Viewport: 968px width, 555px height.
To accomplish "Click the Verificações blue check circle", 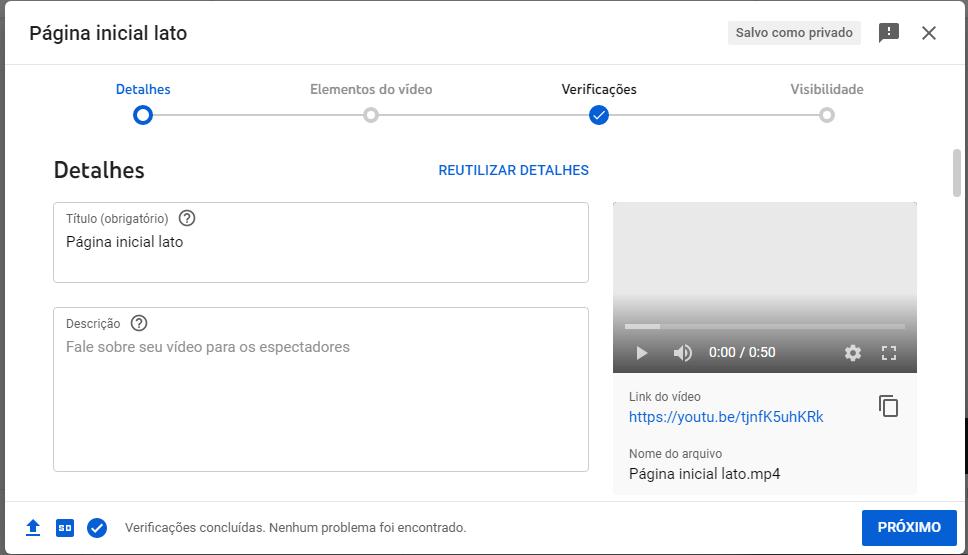I will (x=599, y=115).
